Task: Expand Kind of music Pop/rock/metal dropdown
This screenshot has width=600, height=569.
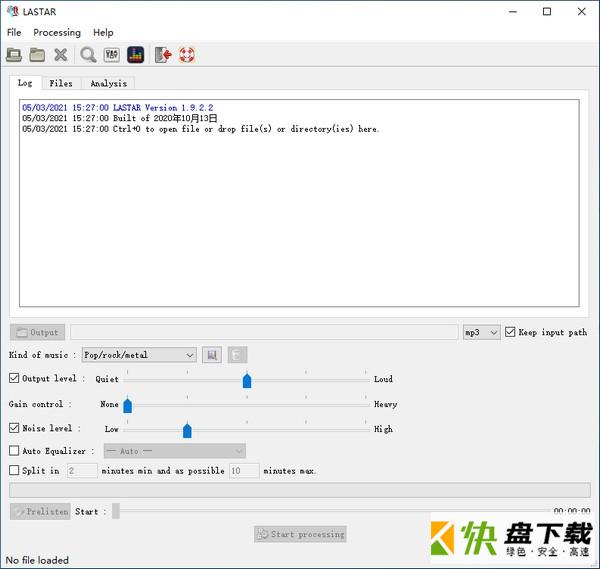Action: pos(139,355)
